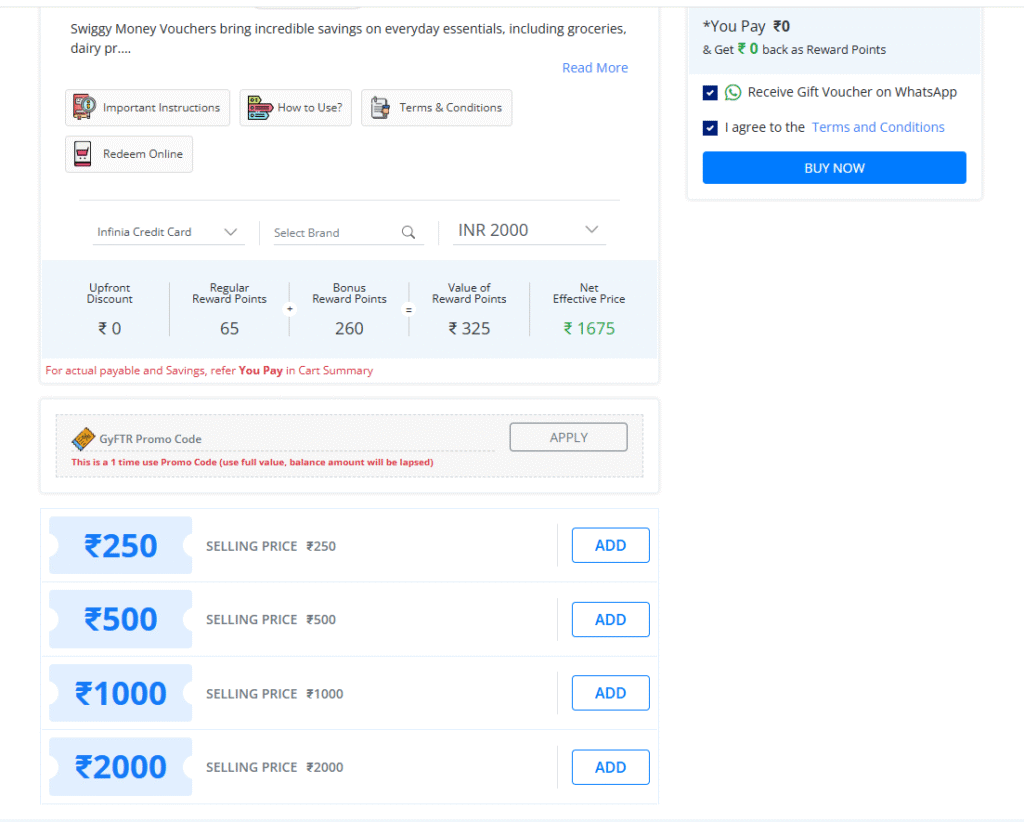Viewport: 1024px width, 822px height.
Task: Select the ₹500 voucher denomination tile
Action: [120, 618]
